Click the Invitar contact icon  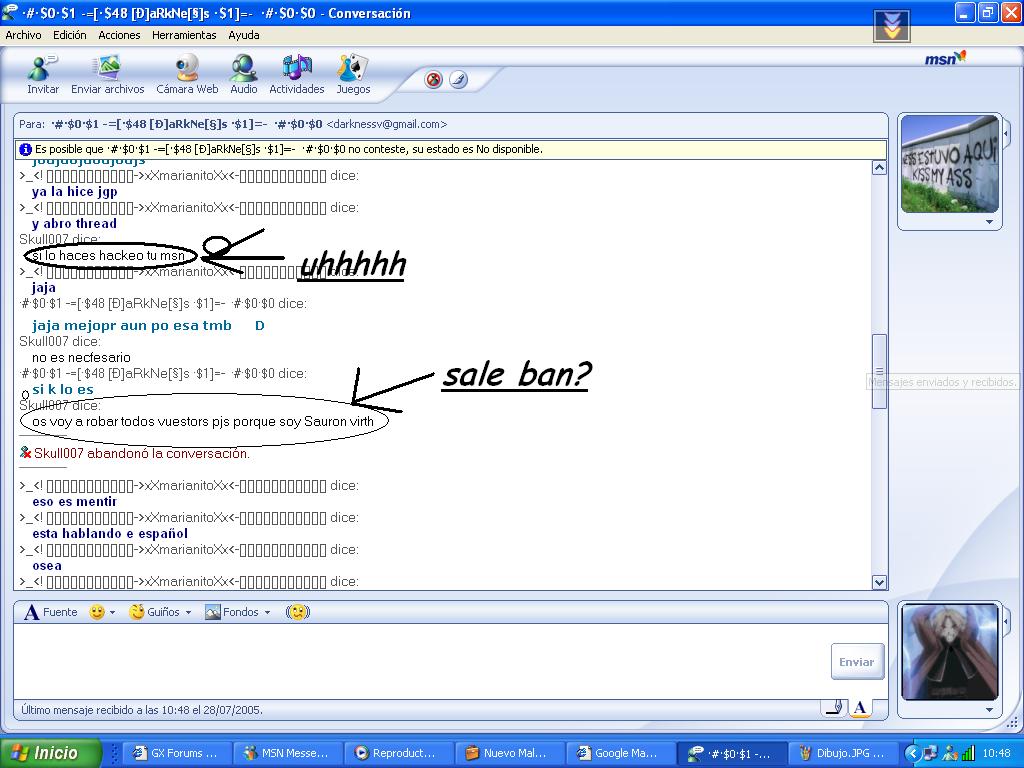42,68
